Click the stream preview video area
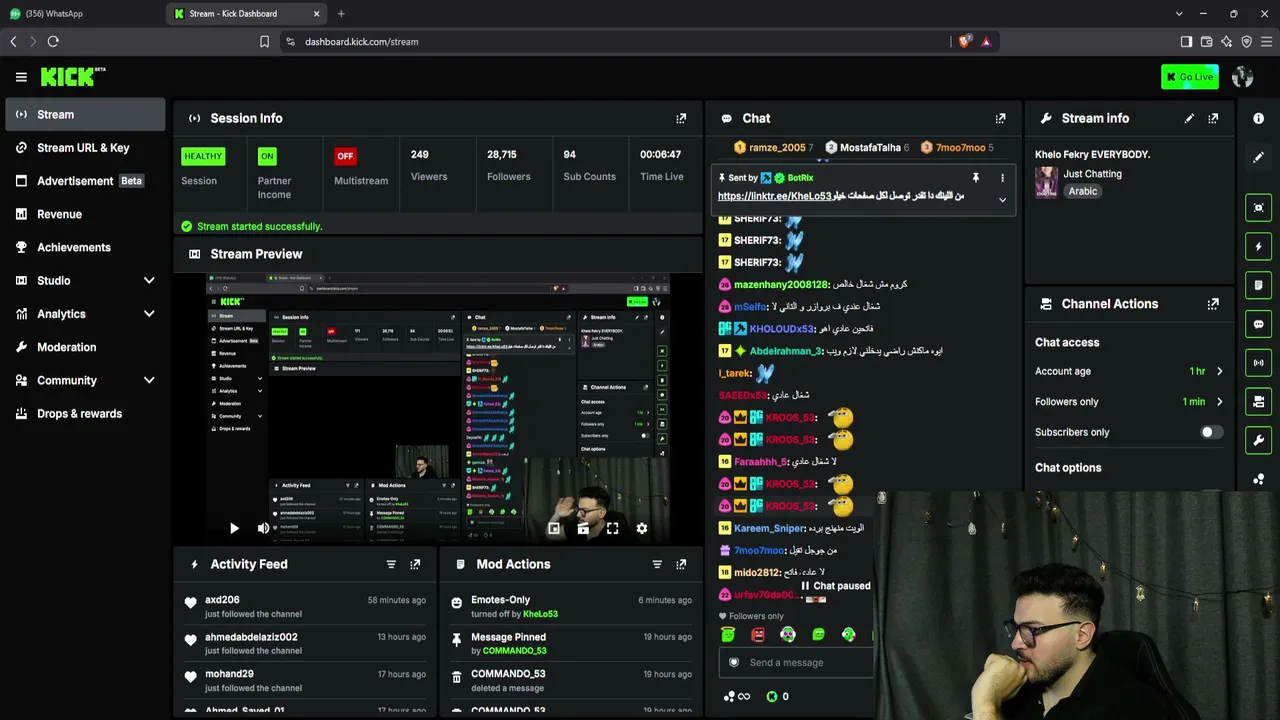 [438, 407]
